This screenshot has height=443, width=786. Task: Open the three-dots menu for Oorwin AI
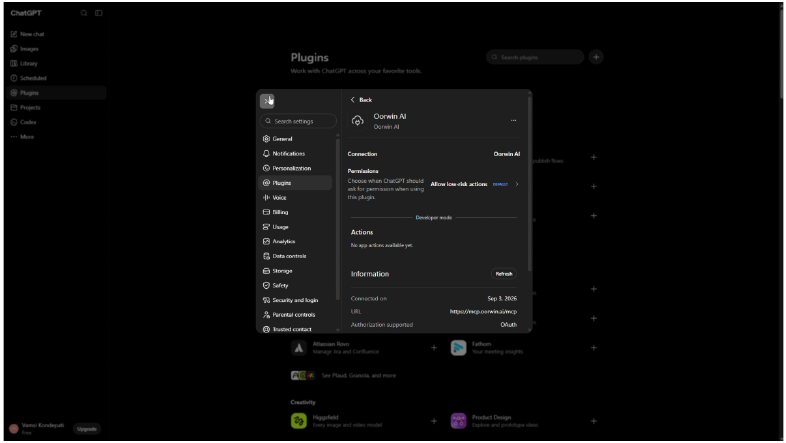click(513, 120)
